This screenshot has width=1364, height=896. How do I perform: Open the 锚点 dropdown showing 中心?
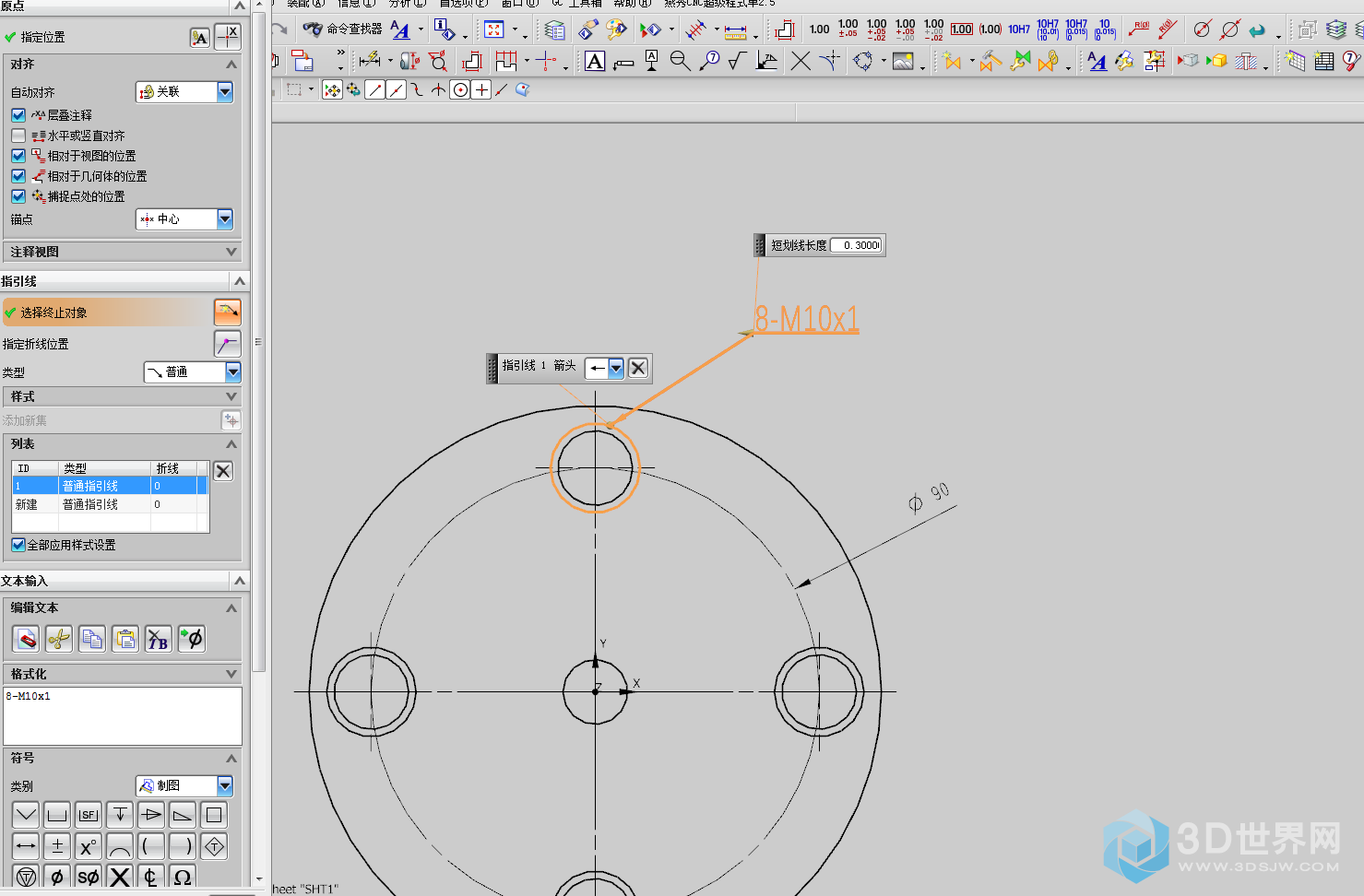click(184, 219)
